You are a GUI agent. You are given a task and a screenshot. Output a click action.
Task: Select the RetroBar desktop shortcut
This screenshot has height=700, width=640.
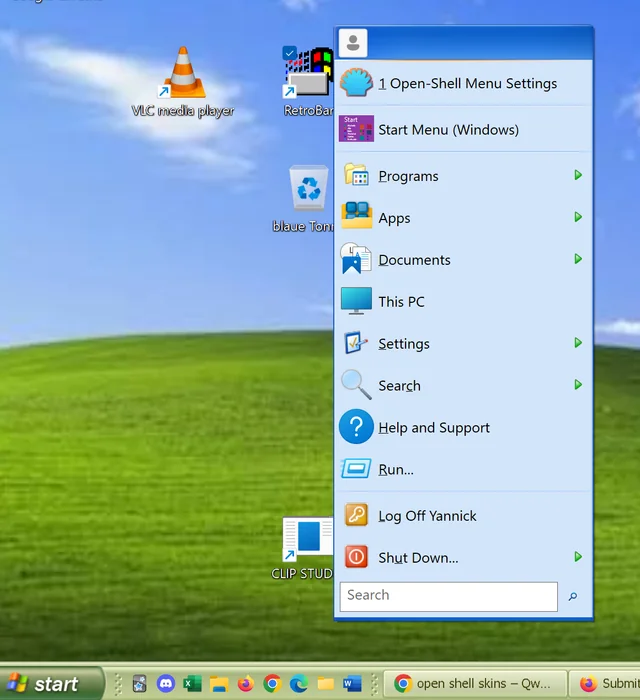[x=308, y=83]
